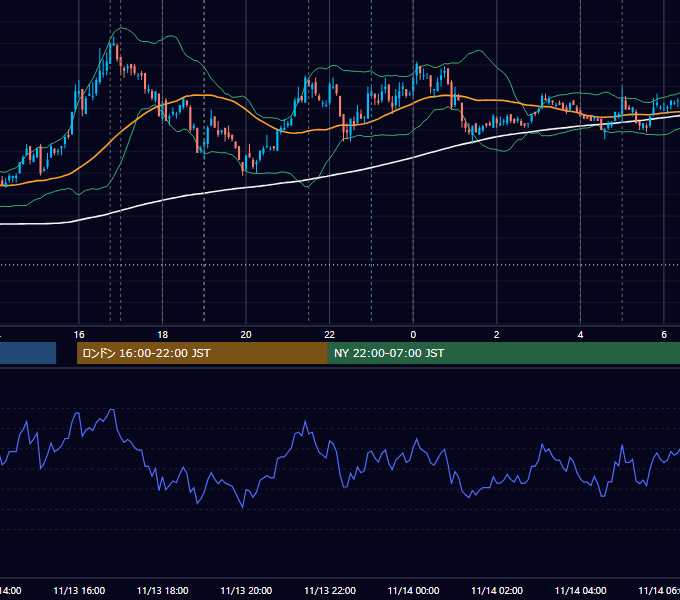This screenshot has width=680, height=600.
Task: Click the hour label 22 on price axis
Action: pyautogui.click(x=330, y=335)
